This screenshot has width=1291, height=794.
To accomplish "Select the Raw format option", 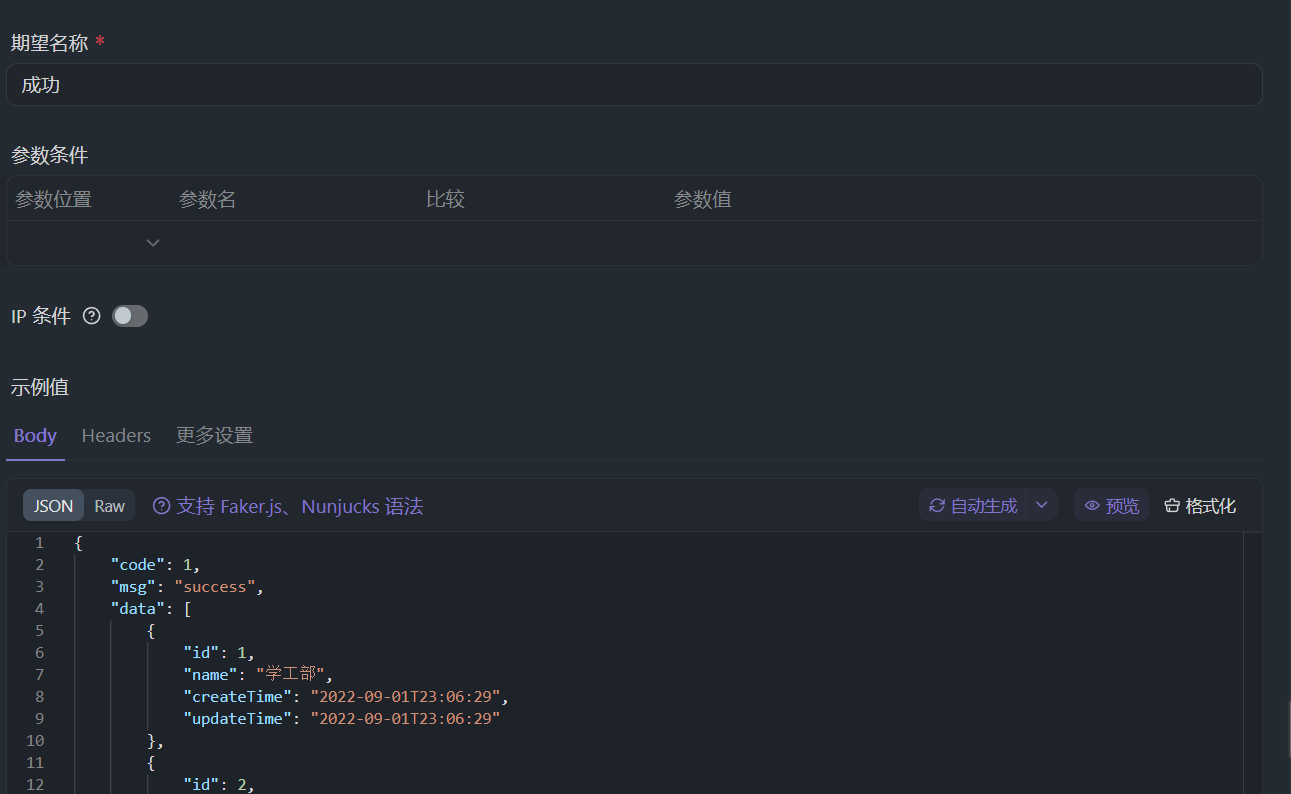I will (110, 506).
